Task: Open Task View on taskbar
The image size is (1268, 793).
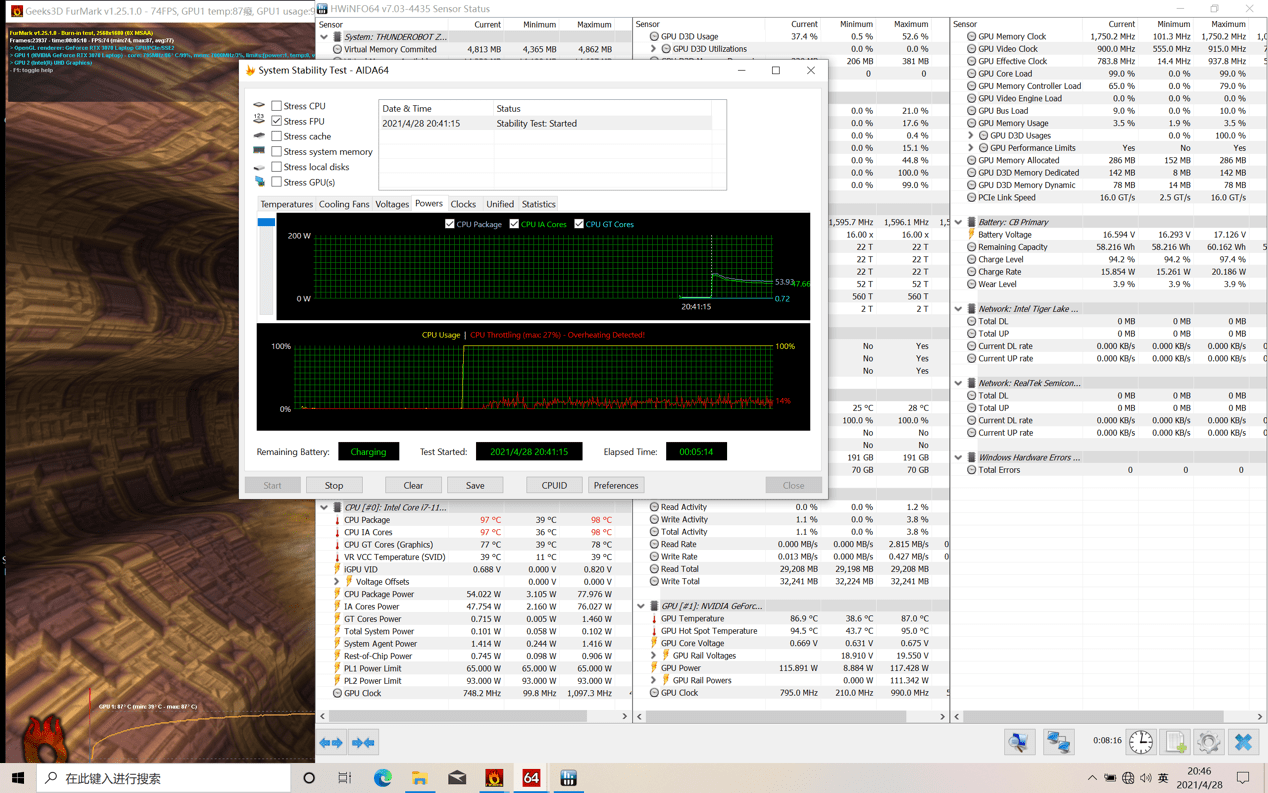Action: [x=345, y=778]
